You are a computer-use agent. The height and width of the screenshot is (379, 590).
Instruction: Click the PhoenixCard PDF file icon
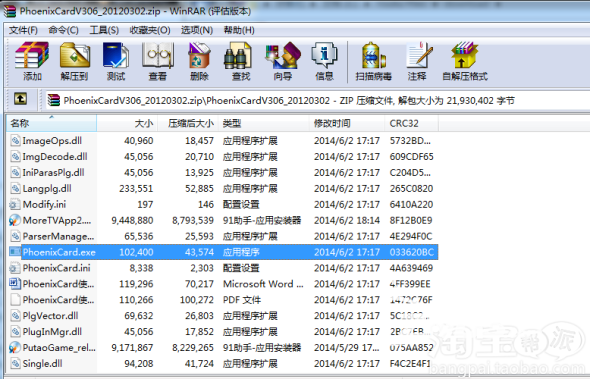[x=15, y=300]
